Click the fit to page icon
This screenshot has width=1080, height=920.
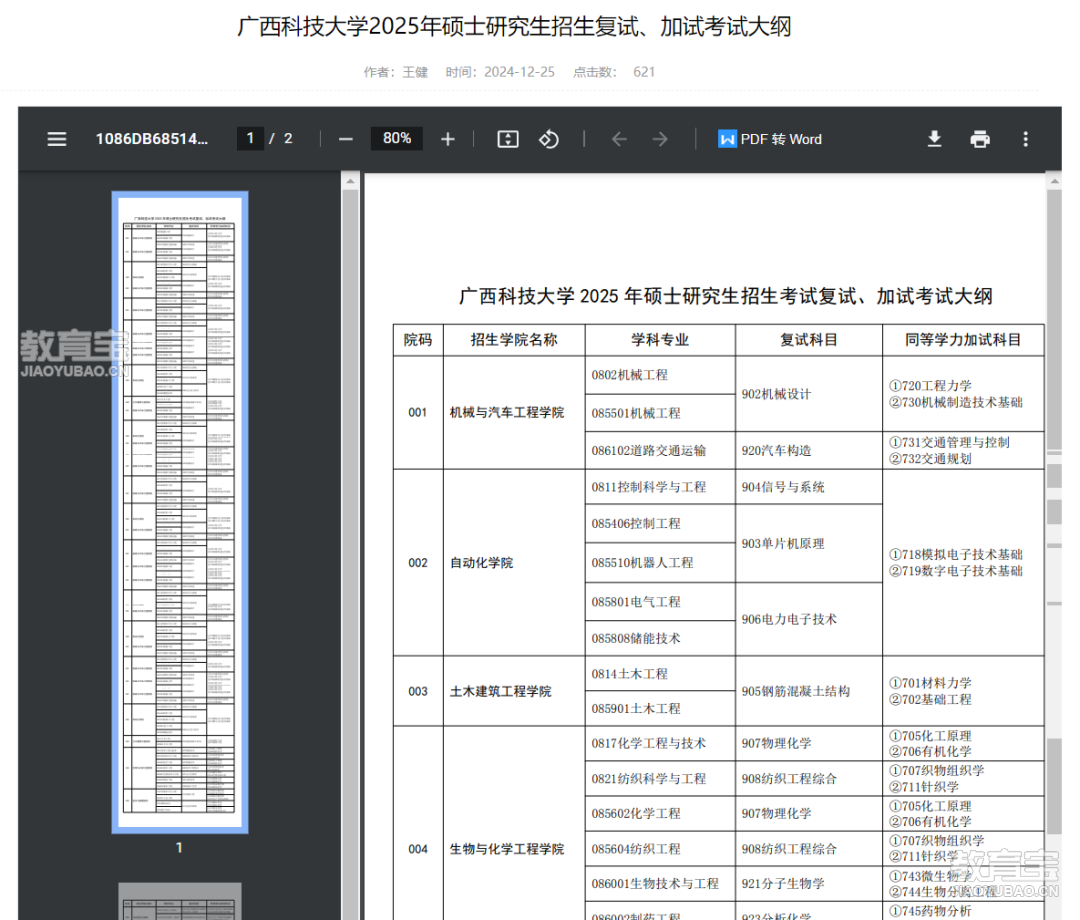pos(508,139)
